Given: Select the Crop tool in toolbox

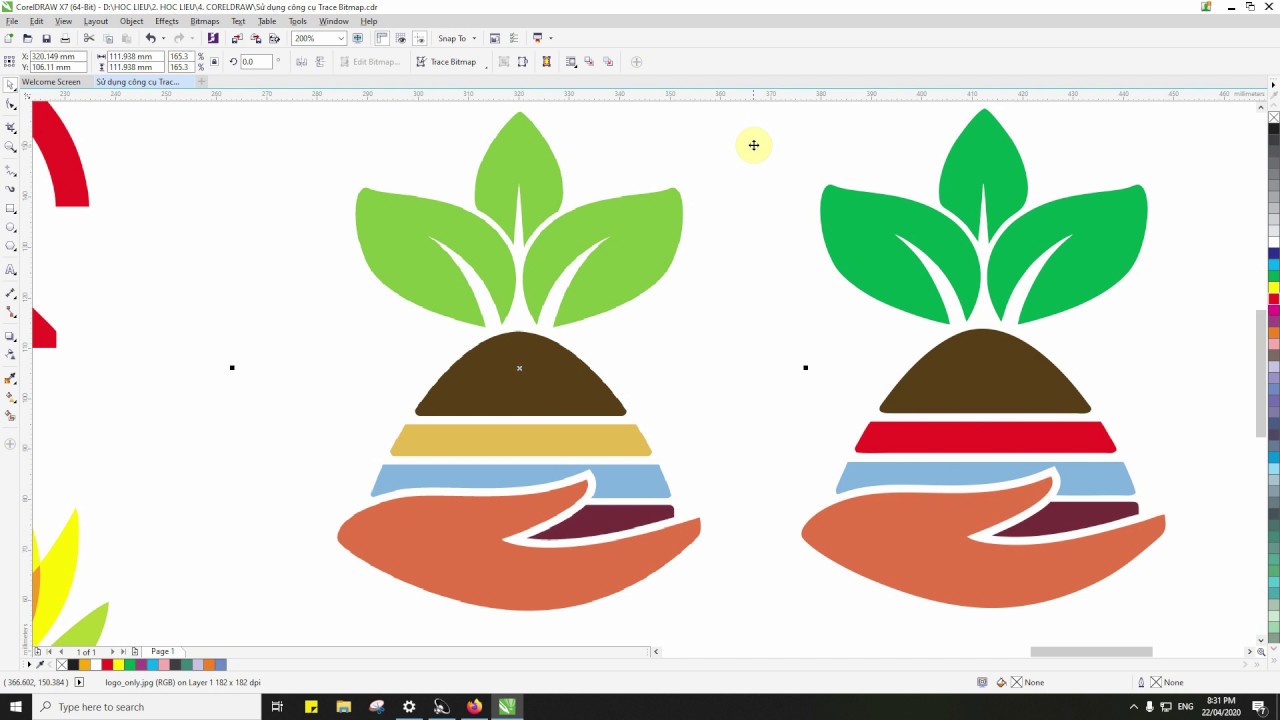Looking at the screenshot, I should pos(10,128).
